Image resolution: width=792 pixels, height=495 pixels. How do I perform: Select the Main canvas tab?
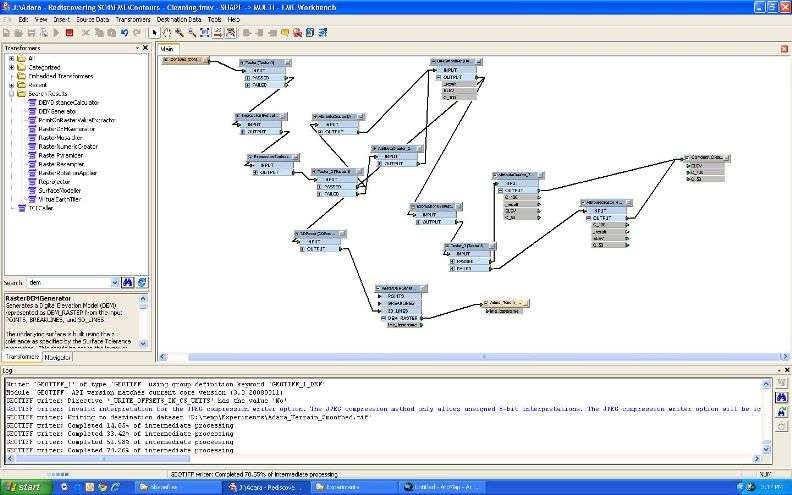point(167,49)
